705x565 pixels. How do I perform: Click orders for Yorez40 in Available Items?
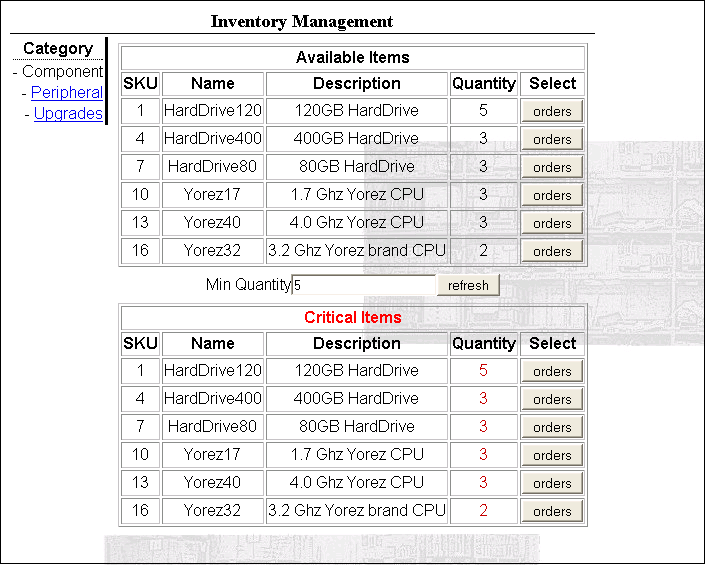(x=552, y=223)
